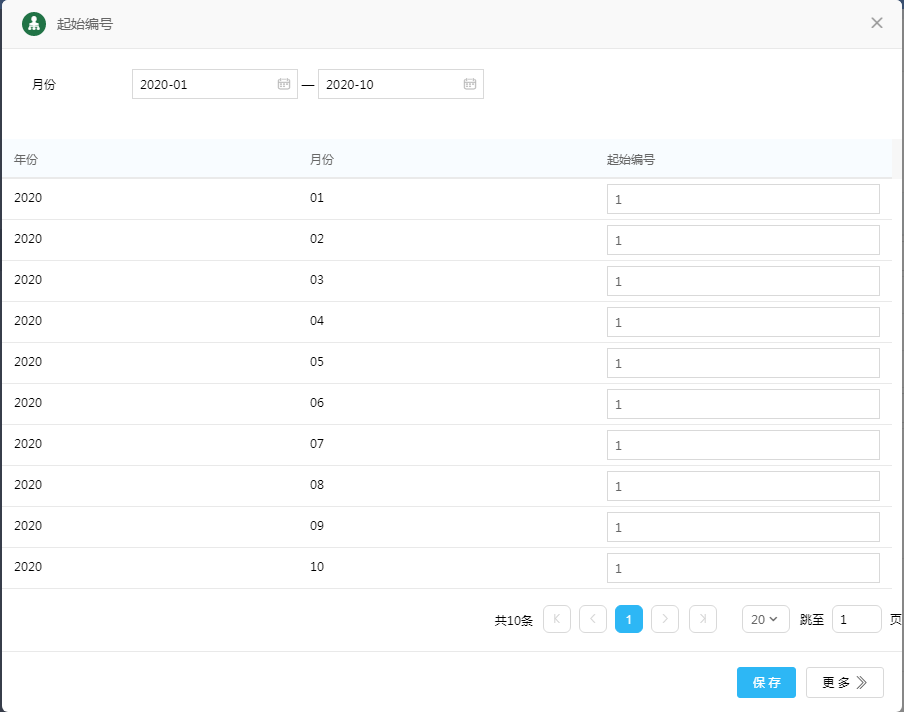The width and height of the screenshot is (904, 712).
Task: Click the 年份 column header
Action: 26,160
